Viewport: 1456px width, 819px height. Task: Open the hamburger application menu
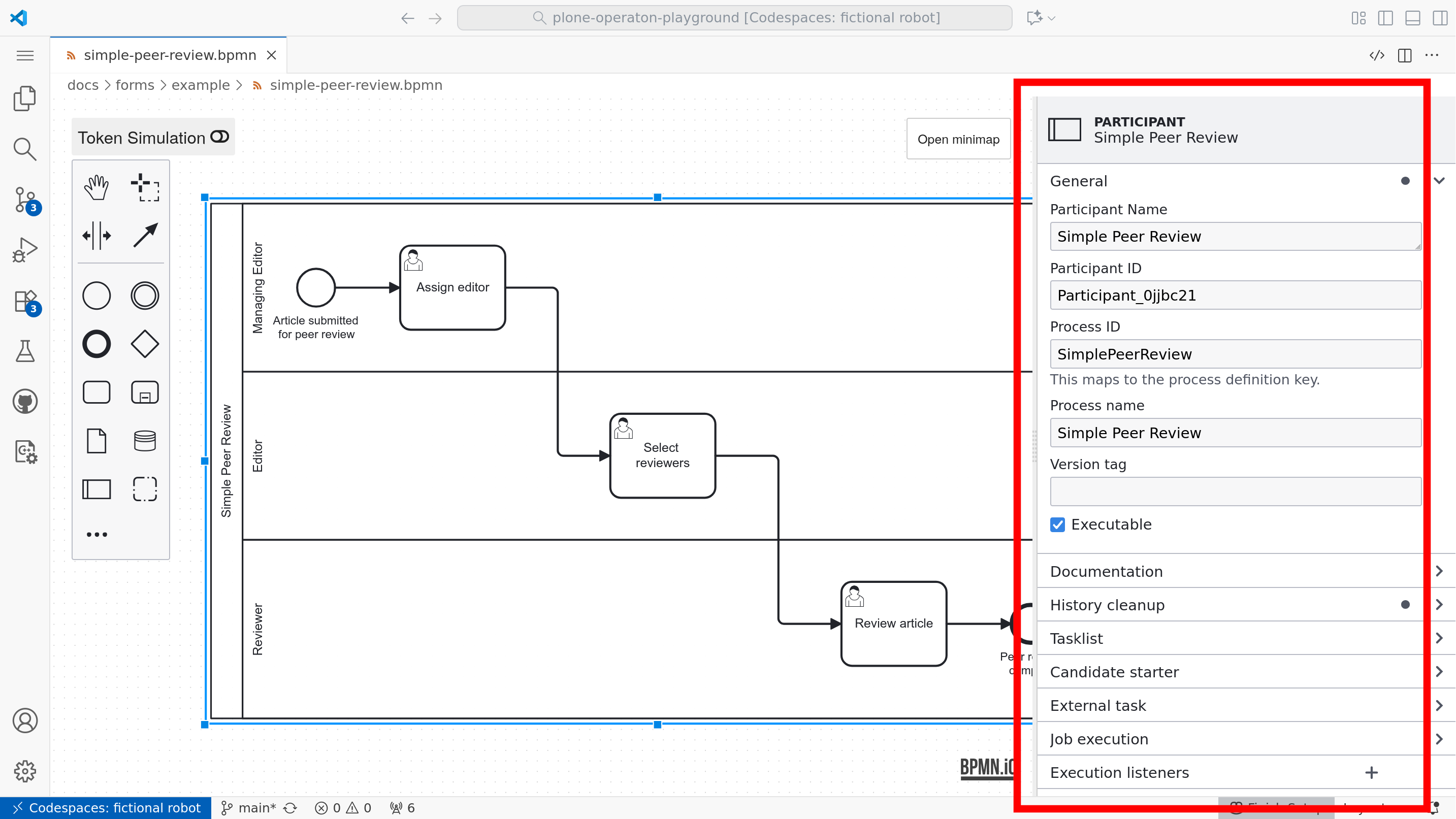point(25,55)
